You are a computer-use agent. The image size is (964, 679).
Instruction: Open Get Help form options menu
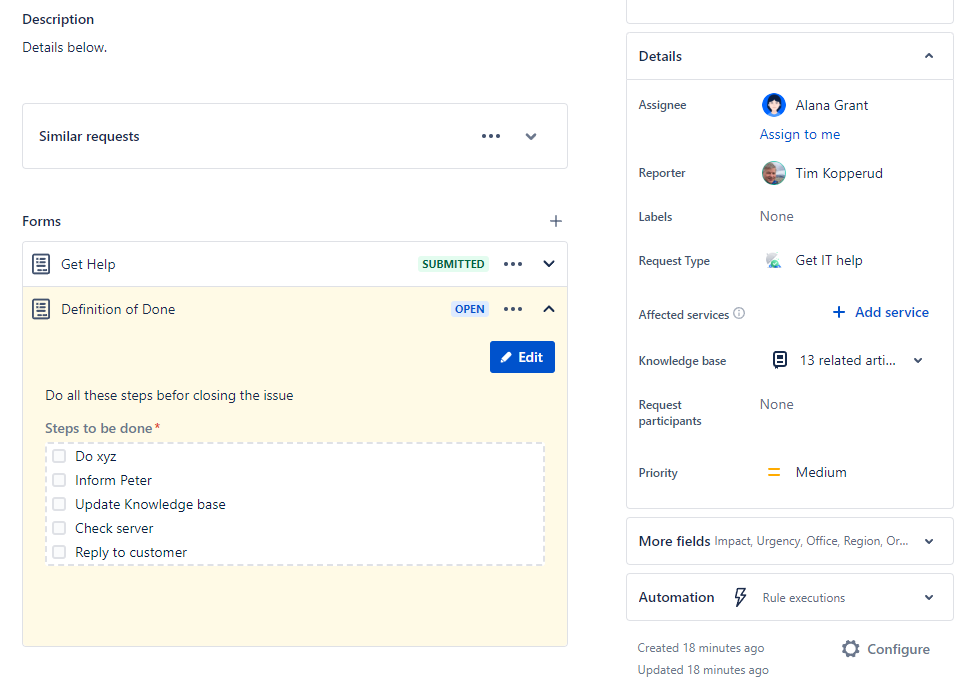pyautogui.click(x=513, y=264)
